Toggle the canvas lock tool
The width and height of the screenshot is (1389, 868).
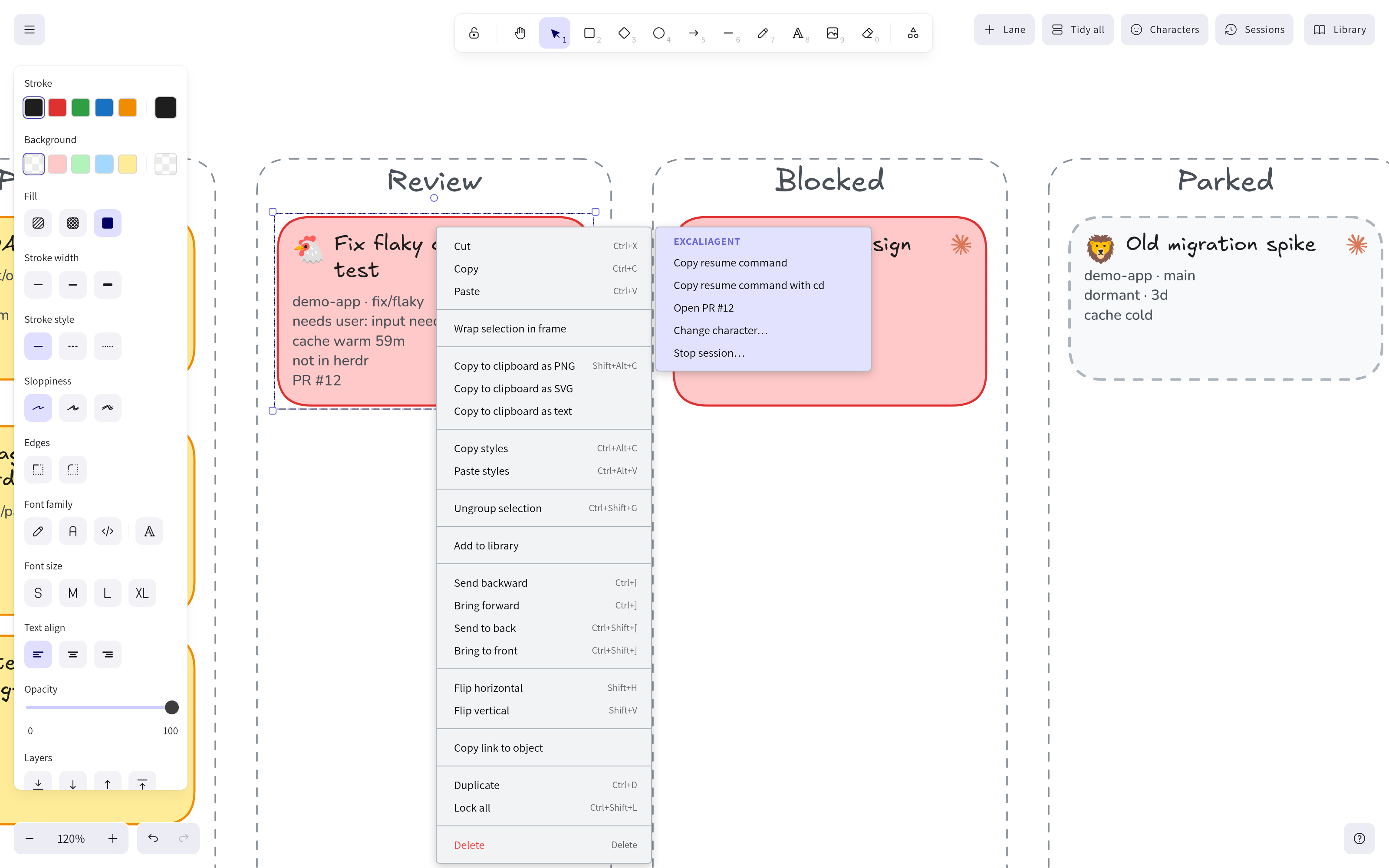(474, 33)
